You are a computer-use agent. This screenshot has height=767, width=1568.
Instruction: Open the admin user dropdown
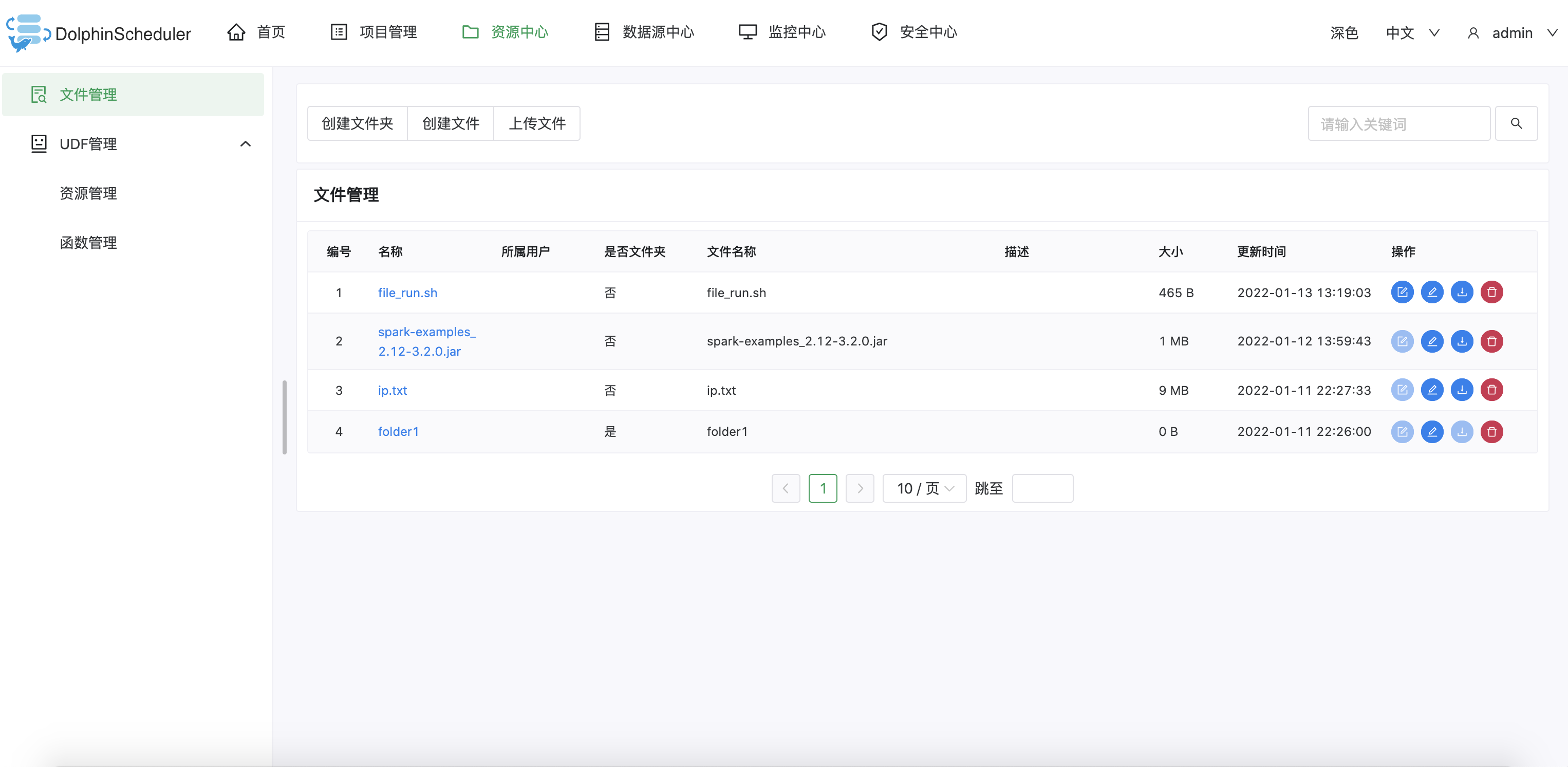pos(1512,33)
